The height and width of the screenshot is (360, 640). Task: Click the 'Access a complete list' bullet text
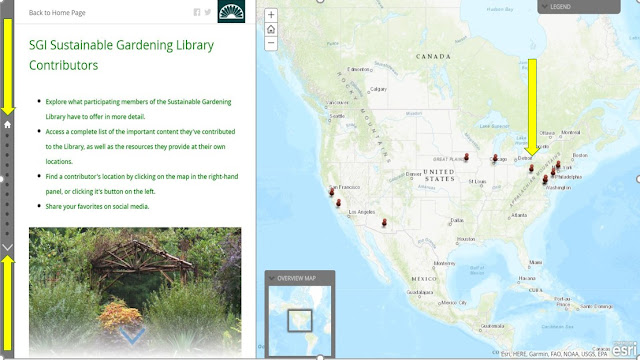[x=140, y=146]
